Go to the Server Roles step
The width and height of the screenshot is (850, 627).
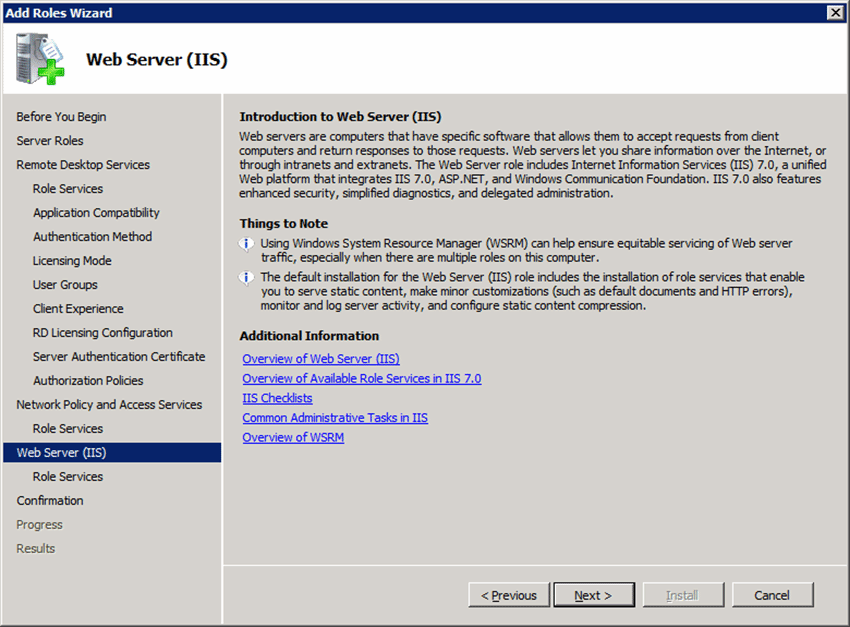tap(50, 141)
